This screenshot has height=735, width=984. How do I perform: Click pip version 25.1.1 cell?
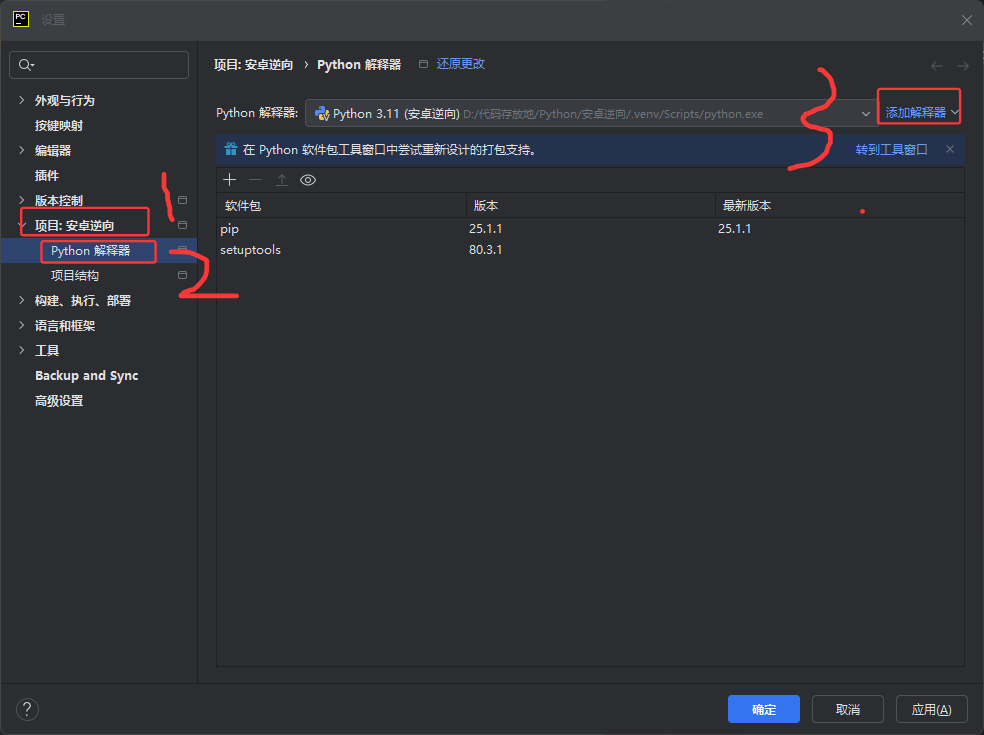point(486,228)
